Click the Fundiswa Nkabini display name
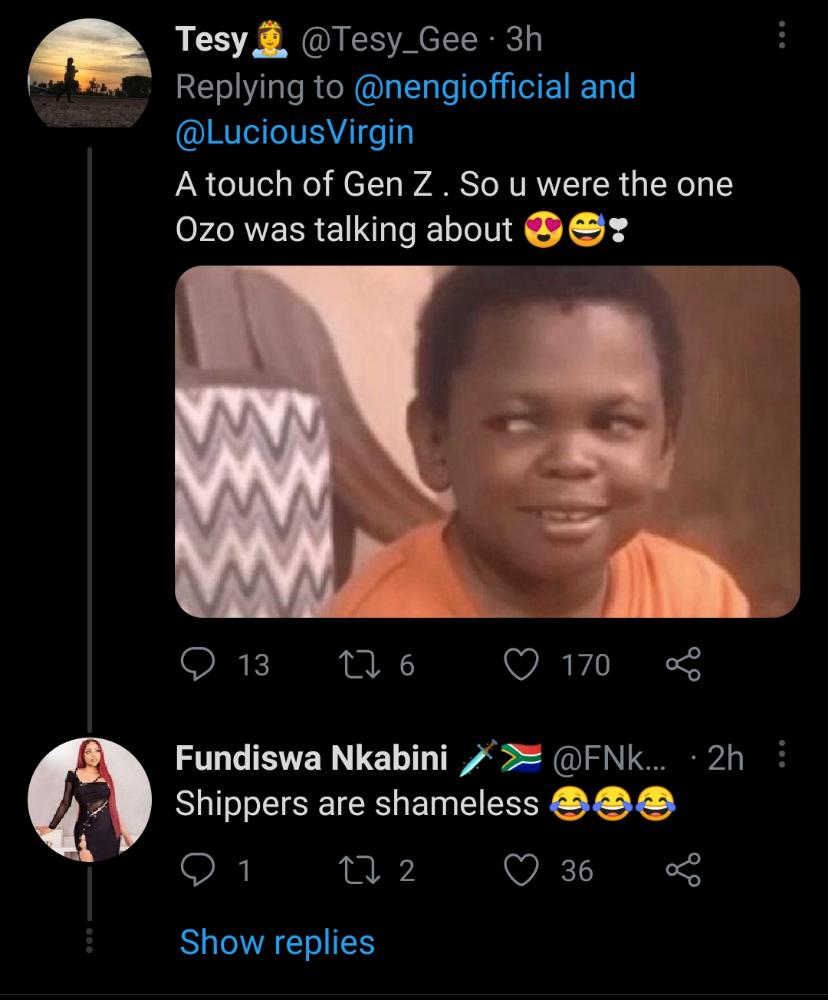828x1000 pixels. [x=311, y=759]
